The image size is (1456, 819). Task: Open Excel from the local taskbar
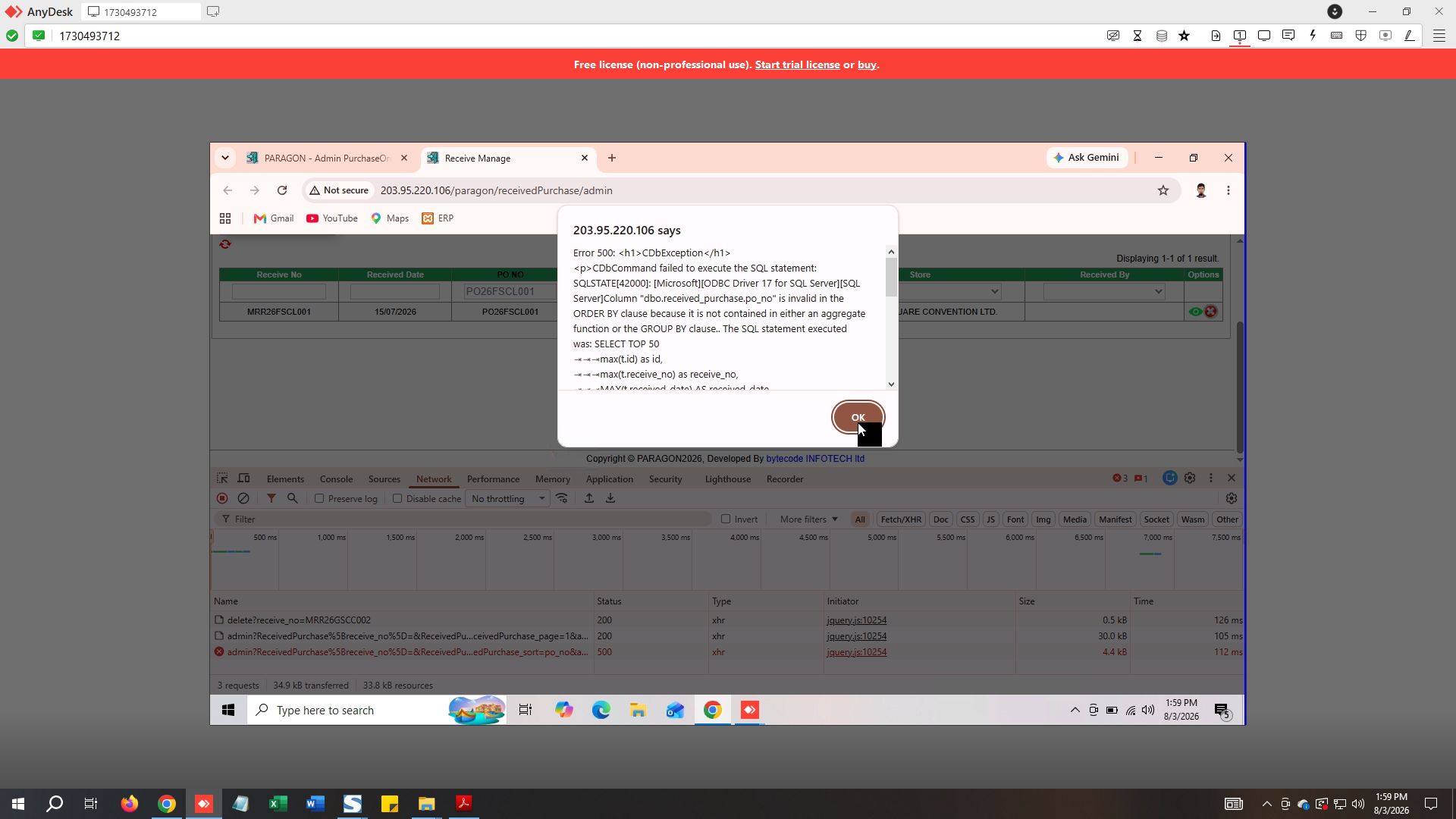(x=278, y=804)
